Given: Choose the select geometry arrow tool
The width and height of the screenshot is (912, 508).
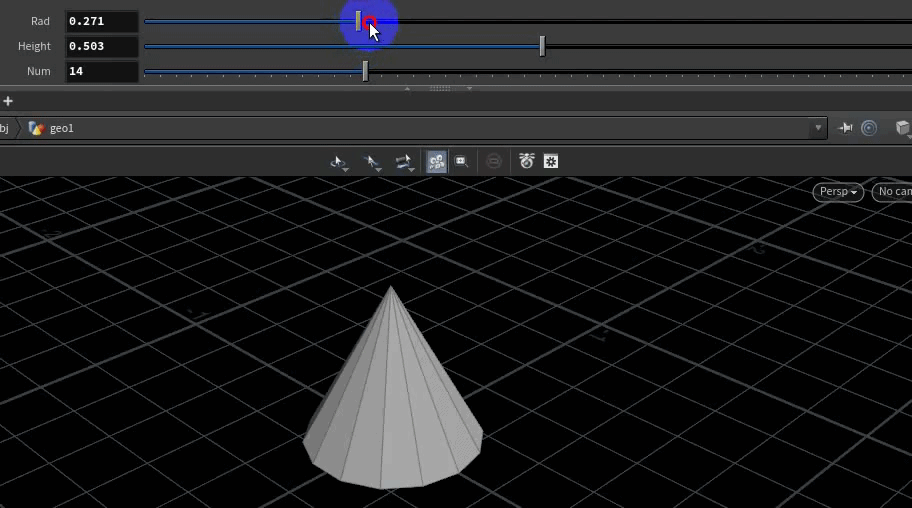Looking at the screenshot, I should coord(371,162).
